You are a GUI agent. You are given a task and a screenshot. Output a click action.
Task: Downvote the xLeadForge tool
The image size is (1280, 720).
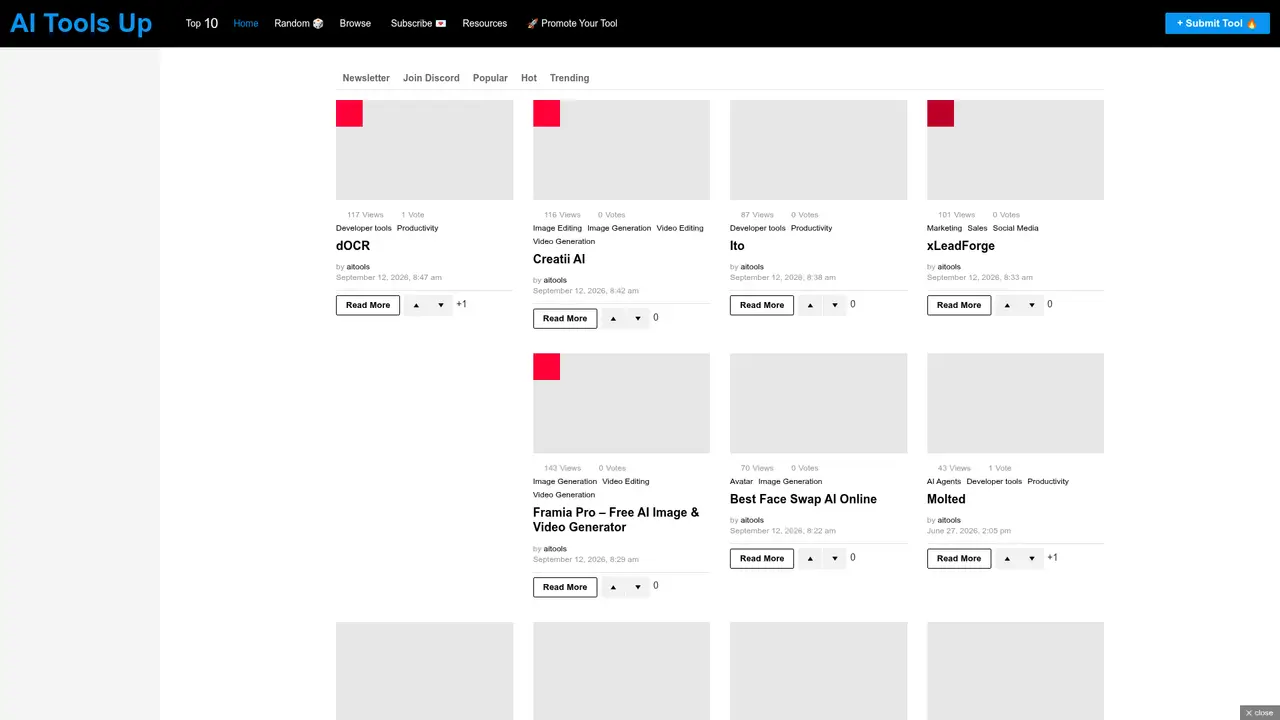[x=1032, y=305]
